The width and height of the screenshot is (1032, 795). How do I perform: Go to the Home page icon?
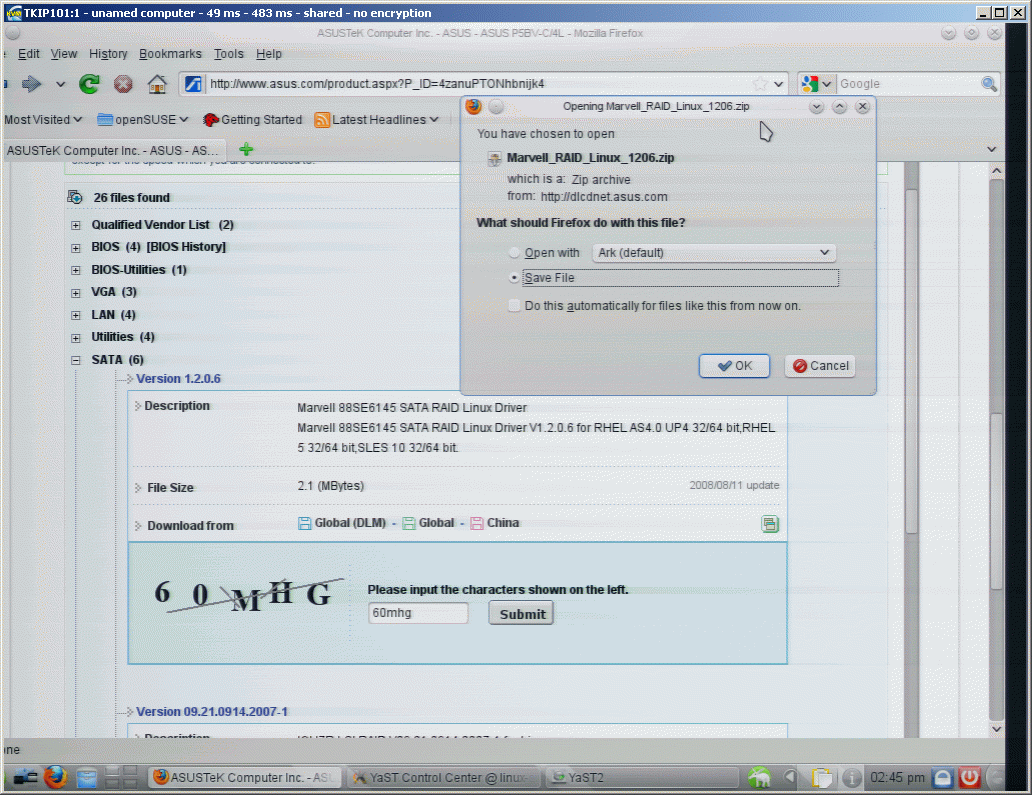coord(157,84)
